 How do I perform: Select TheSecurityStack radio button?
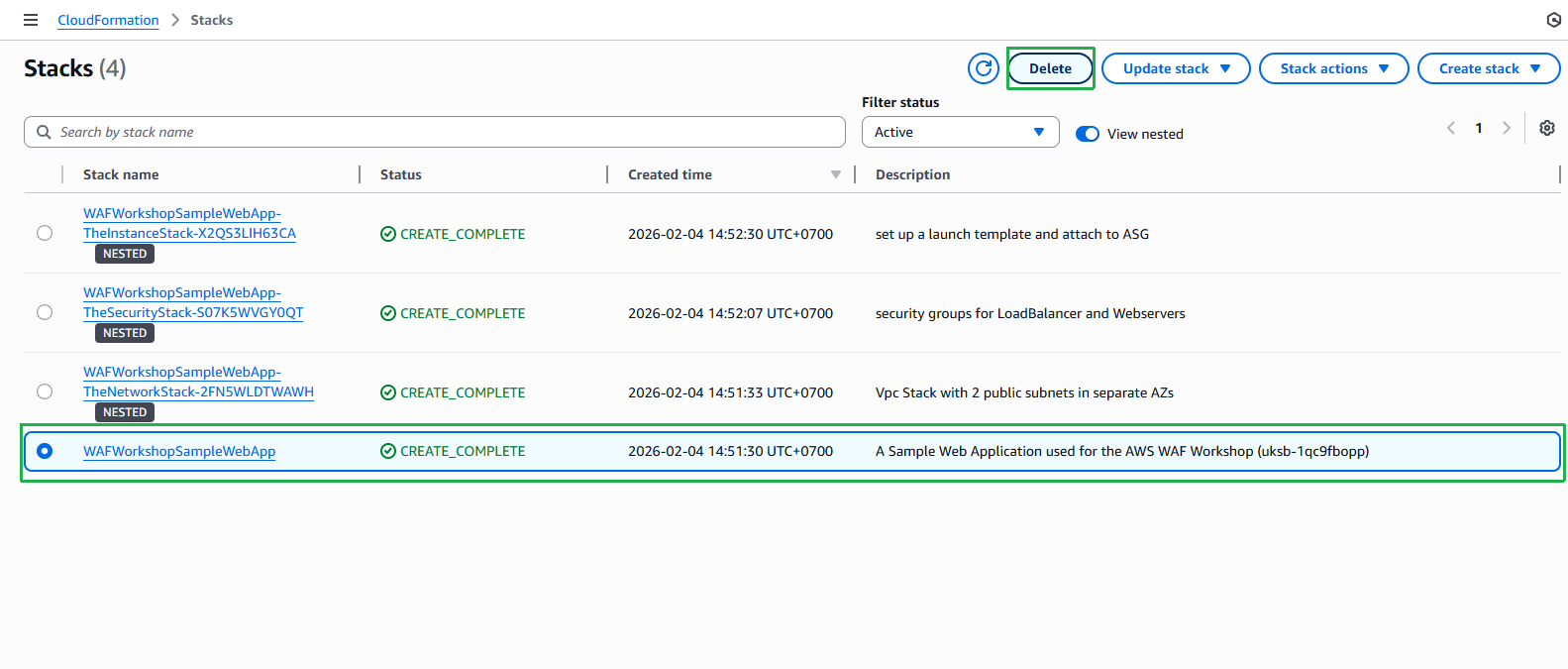(x=45, y=312)
